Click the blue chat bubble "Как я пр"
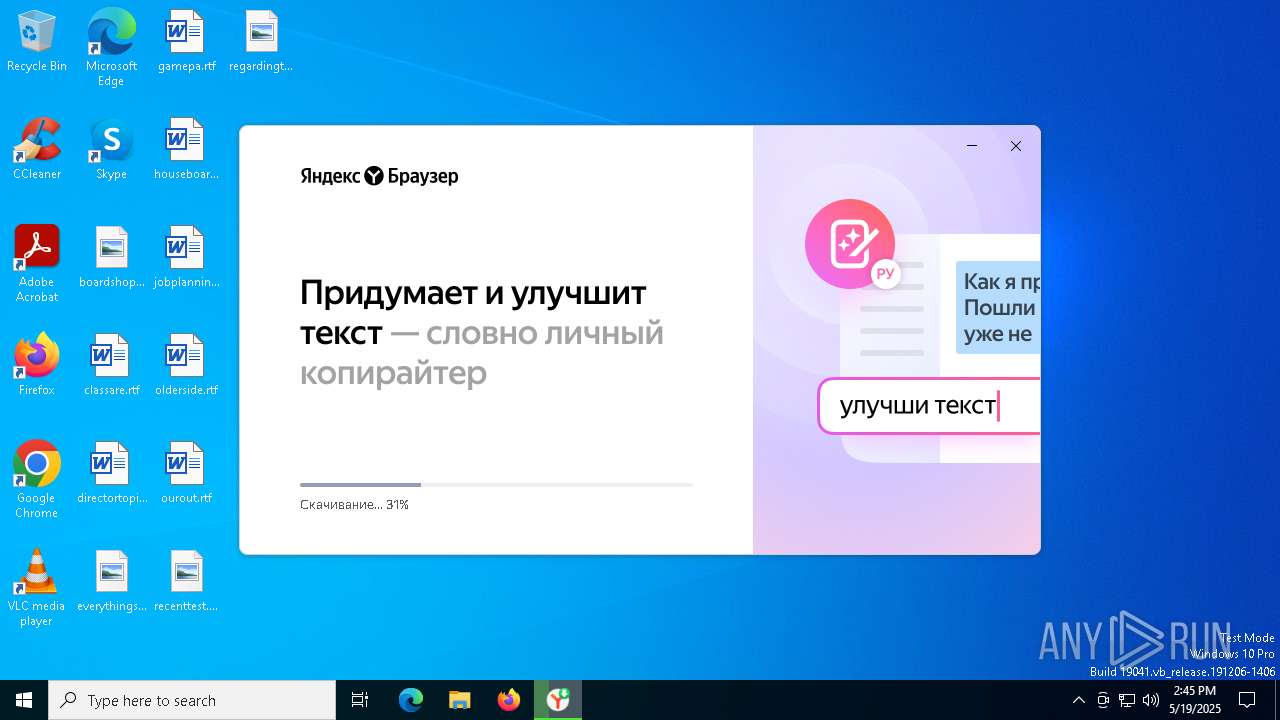Screen dimensions: 1280x720 (998, 308)
